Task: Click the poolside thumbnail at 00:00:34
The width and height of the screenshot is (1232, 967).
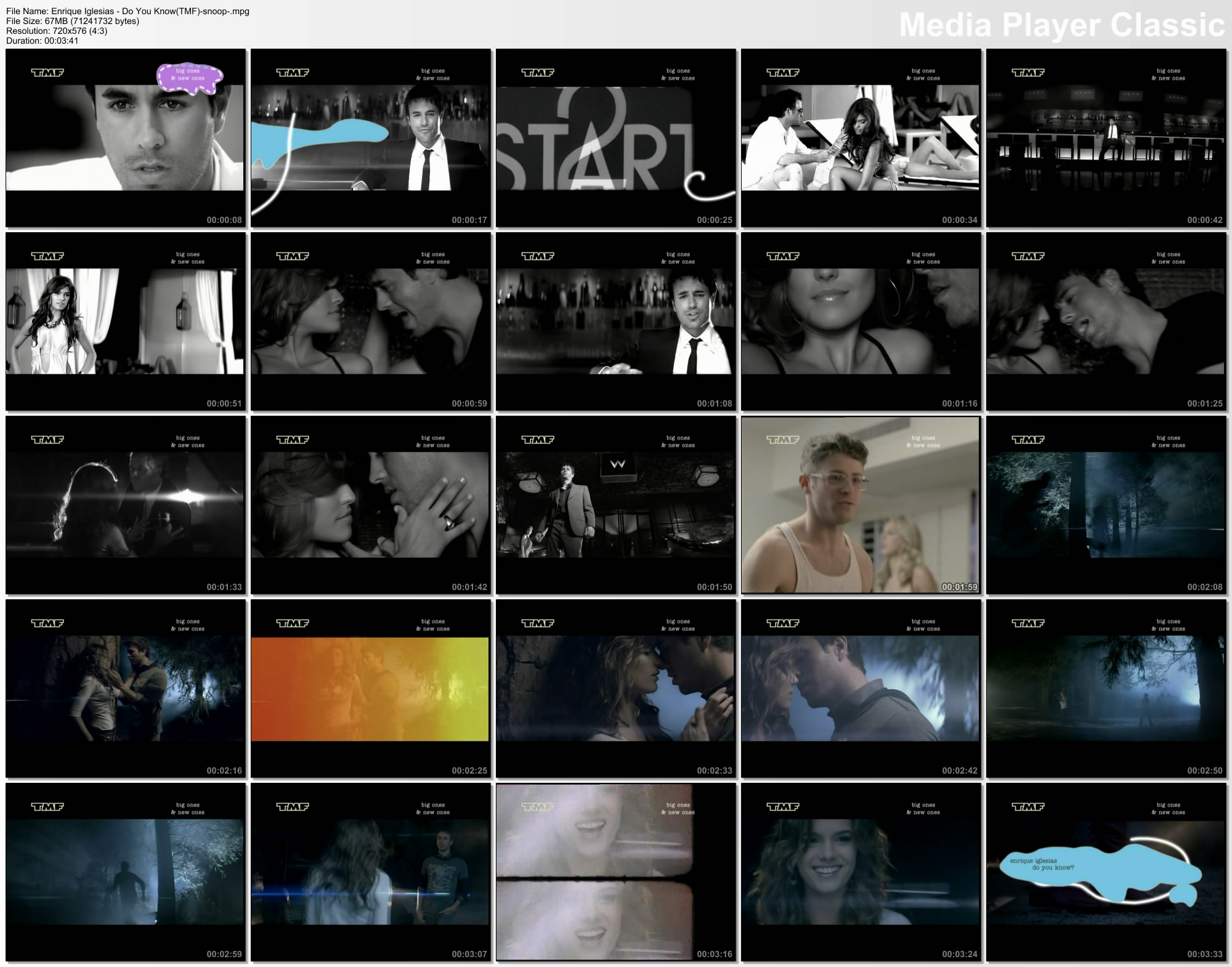Action: coord(861,138)
